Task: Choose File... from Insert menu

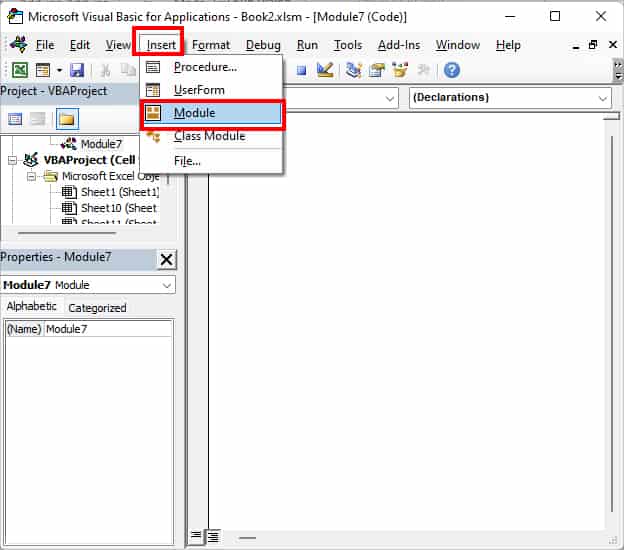Action: click(211, 161)
